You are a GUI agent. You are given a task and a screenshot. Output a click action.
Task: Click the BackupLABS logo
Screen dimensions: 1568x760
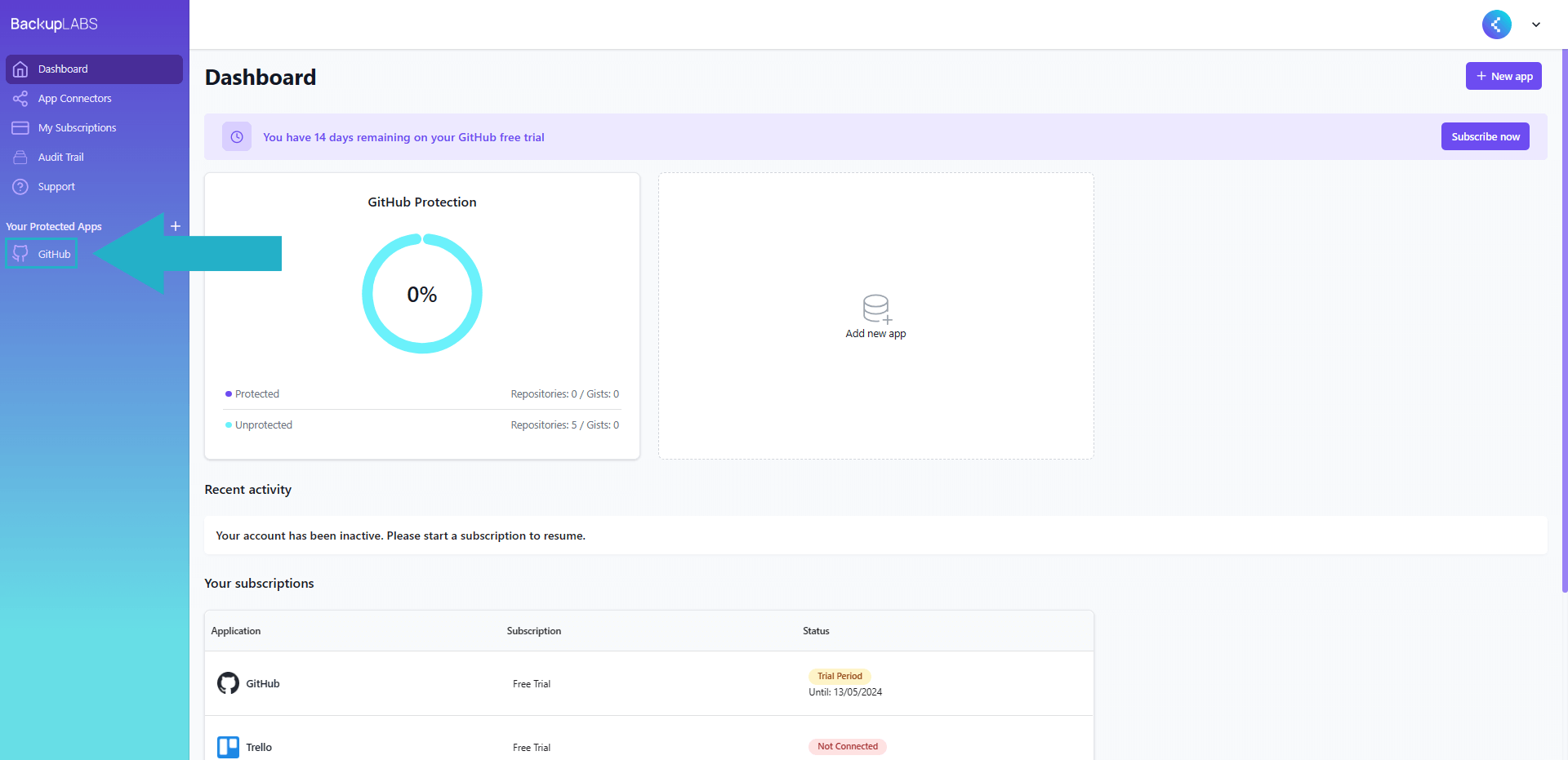[x=54, y=24]
